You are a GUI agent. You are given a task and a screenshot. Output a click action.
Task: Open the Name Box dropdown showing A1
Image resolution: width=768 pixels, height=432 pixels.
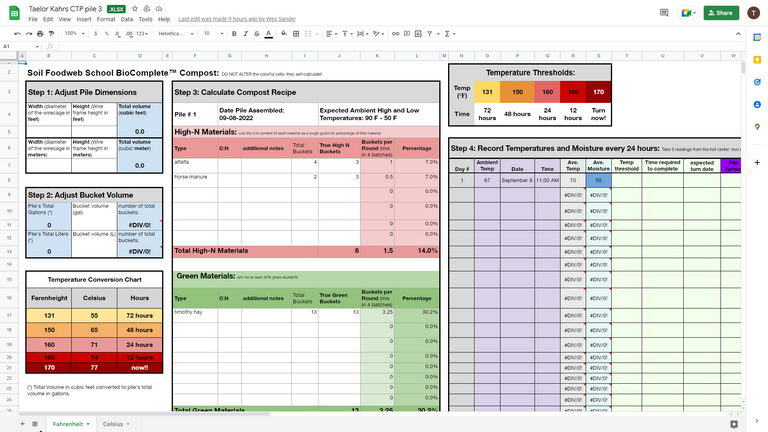coord(37,47)
